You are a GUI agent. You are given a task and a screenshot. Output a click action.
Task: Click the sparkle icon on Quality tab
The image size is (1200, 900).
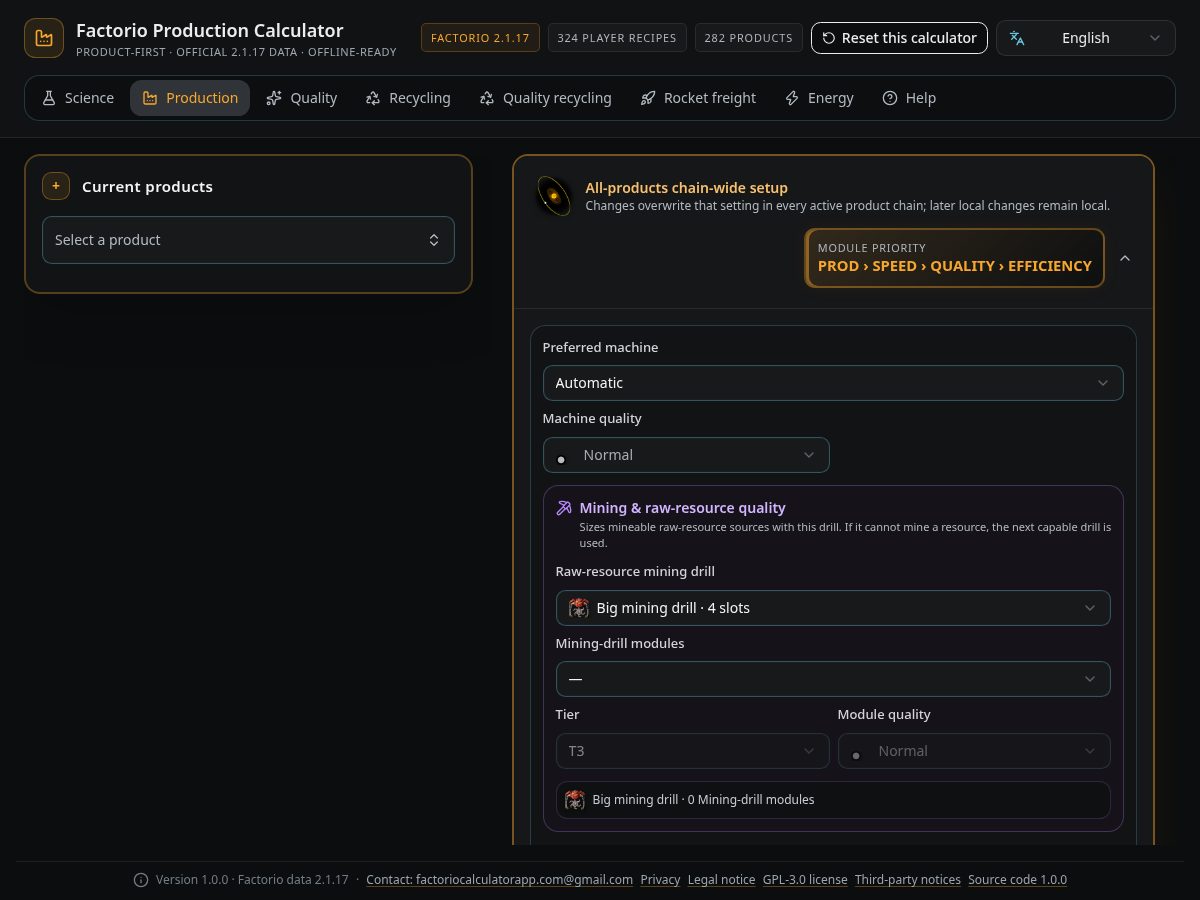pos(274,98)
